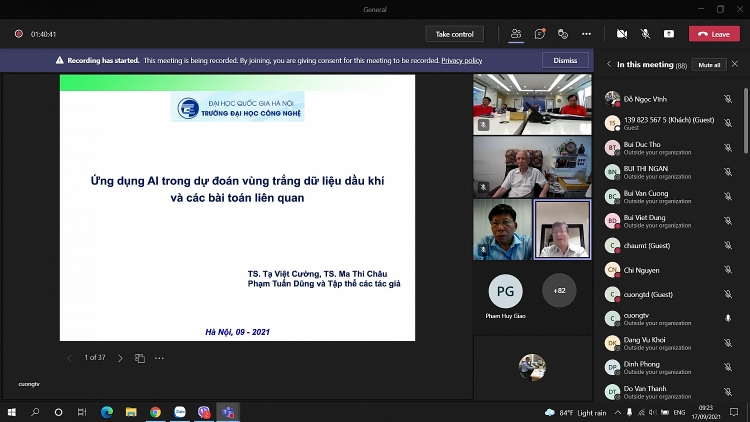Click the share content icon
Image resolution: width=750 pixels, height=422 pixels.
[x=669, y=33]
